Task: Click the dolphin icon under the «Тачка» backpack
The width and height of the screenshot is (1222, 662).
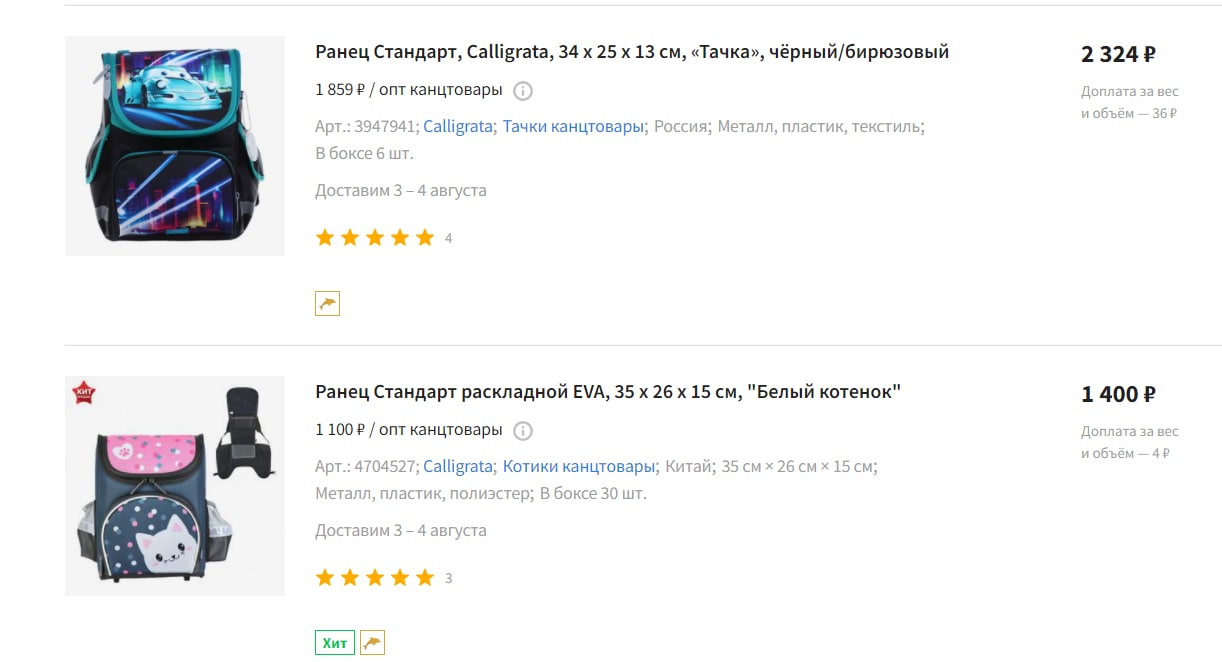Action: coord(327,303)
